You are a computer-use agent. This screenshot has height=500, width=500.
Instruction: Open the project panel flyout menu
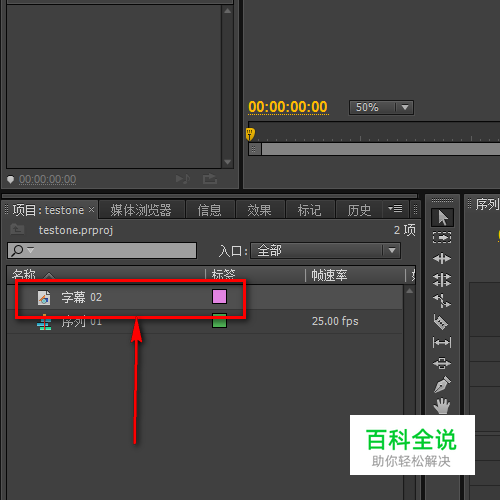(395, 209)
